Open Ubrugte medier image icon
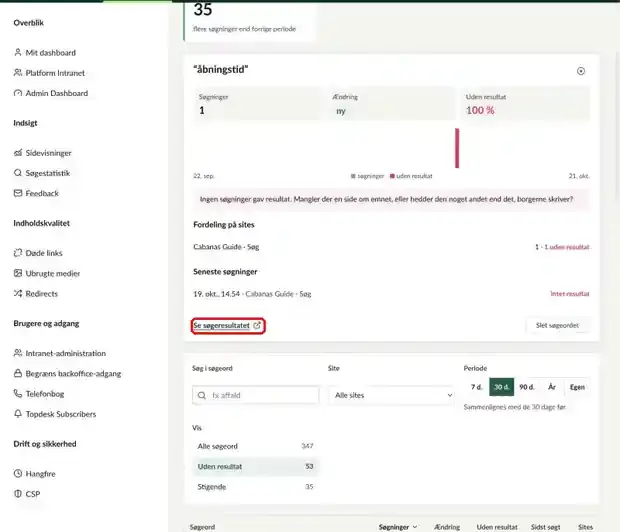This screenshot has height=532, width=620. [18, 273]
